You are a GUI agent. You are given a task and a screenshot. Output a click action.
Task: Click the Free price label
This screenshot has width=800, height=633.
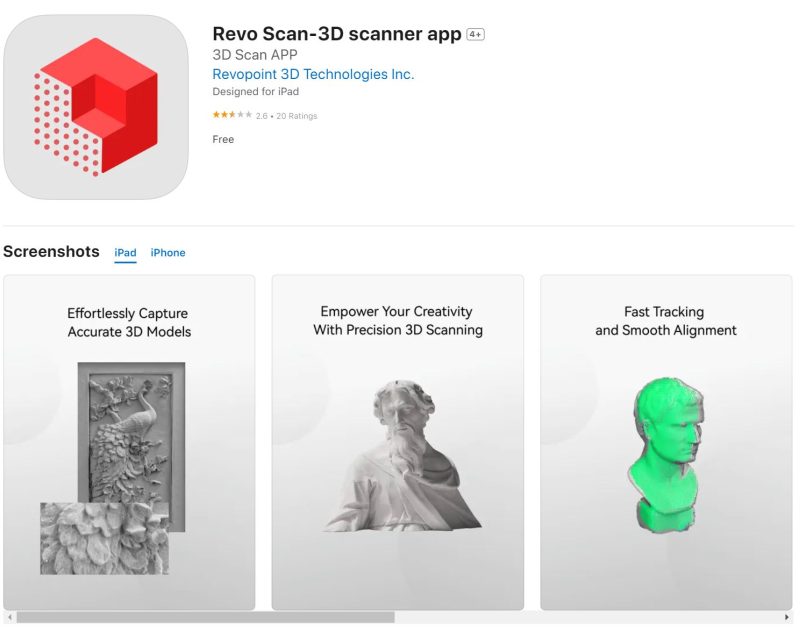[223, 139]
